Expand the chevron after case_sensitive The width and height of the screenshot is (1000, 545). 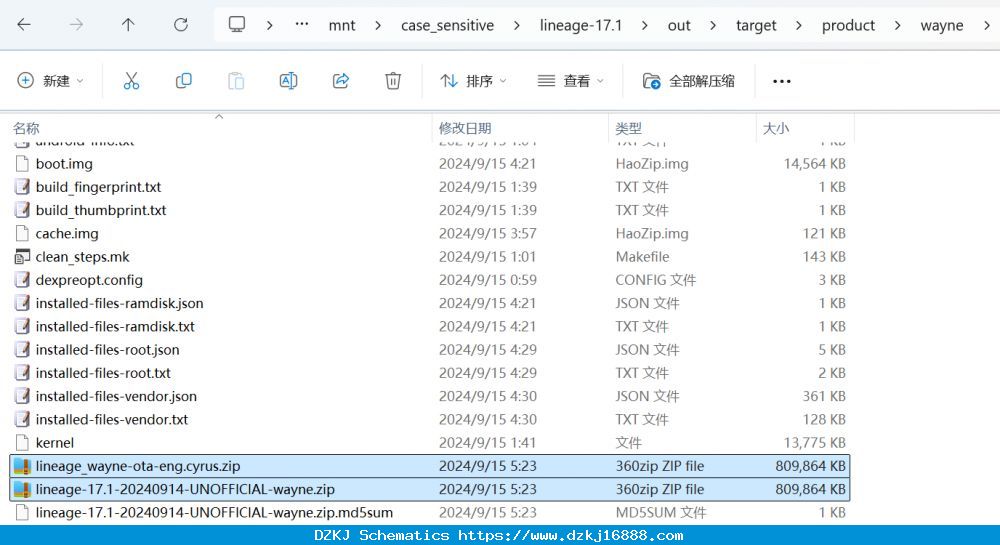(x=517, y=25)
